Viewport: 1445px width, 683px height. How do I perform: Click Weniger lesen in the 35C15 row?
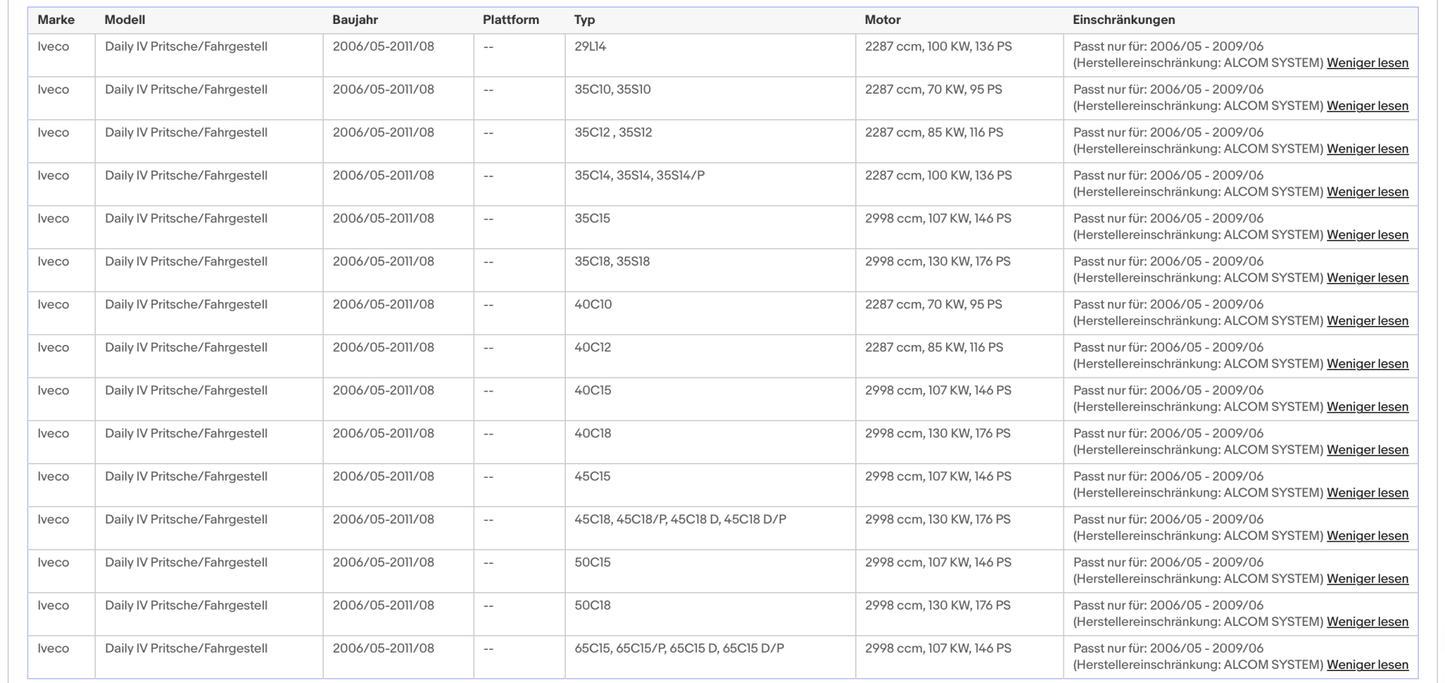tap(1367, 235)
